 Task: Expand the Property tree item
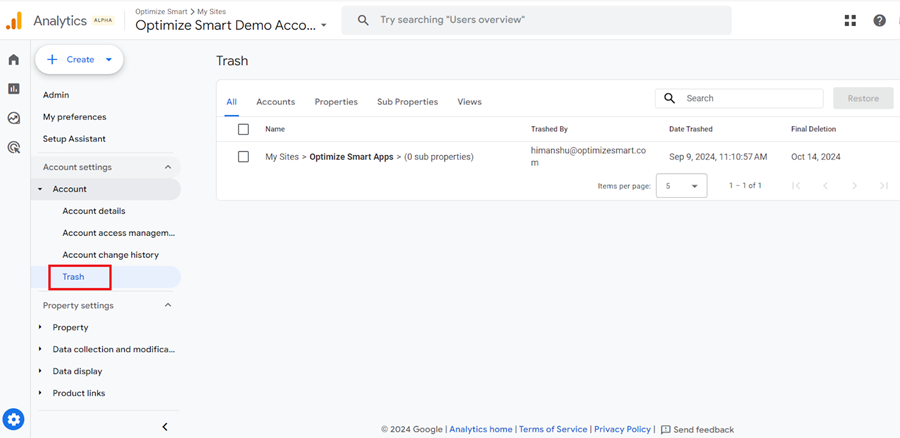pos(40,327)
